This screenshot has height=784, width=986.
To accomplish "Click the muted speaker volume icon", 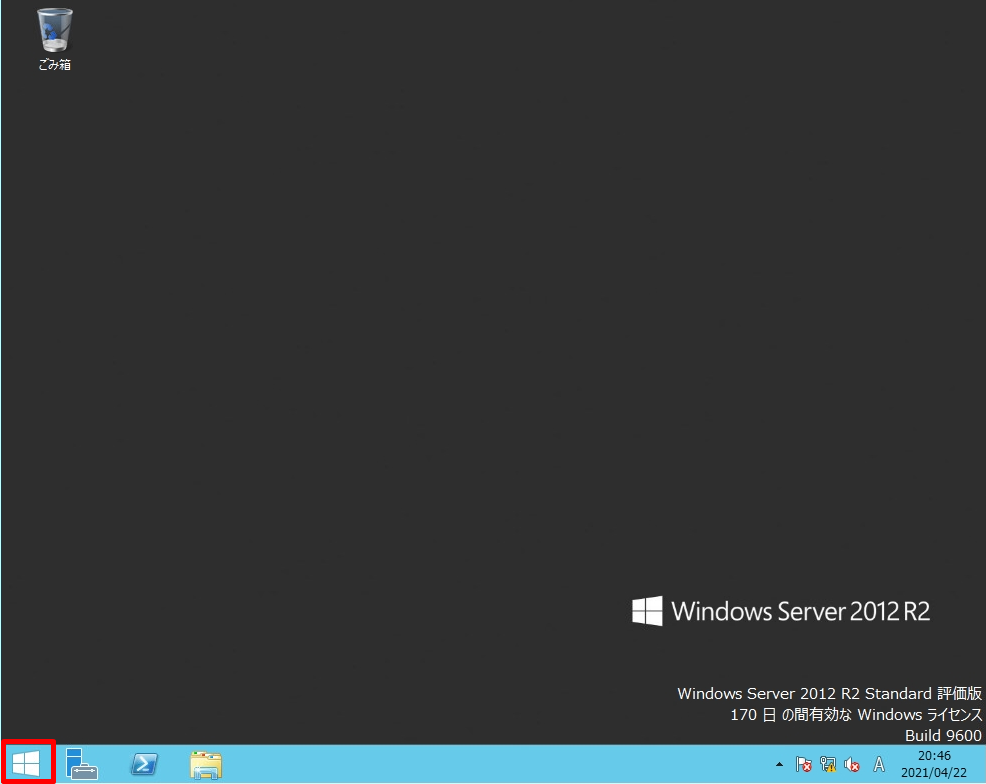I will (x=852, y=765).
